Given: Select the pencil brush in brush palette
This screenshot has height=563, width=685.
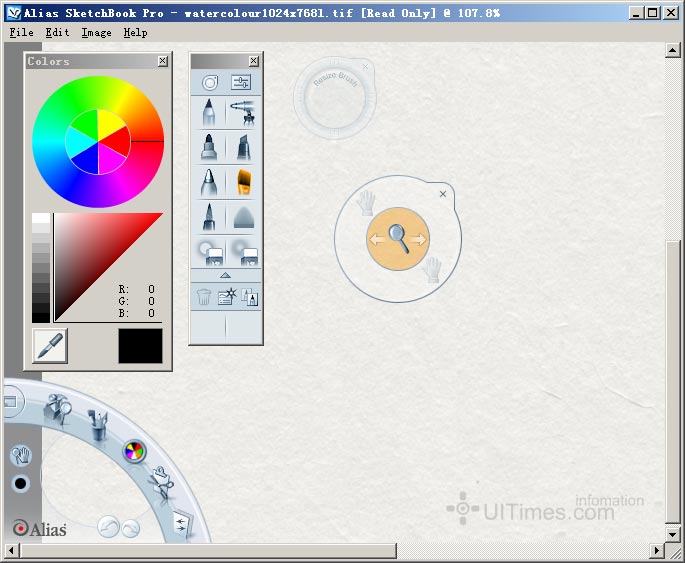Looking at the screenshot, I should (209, 112).
